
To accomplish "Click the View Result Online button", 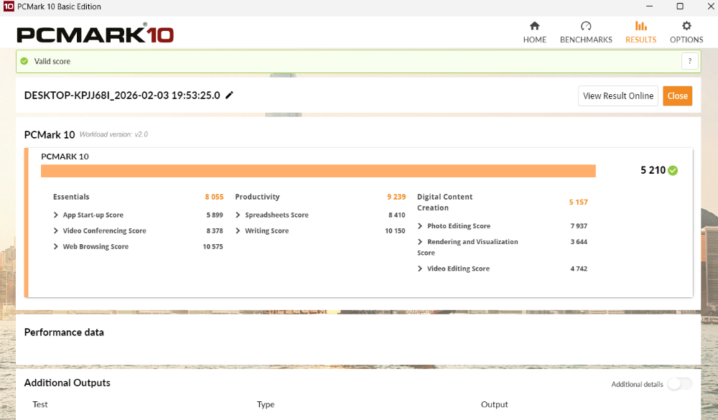I will (x=618, y=96).
